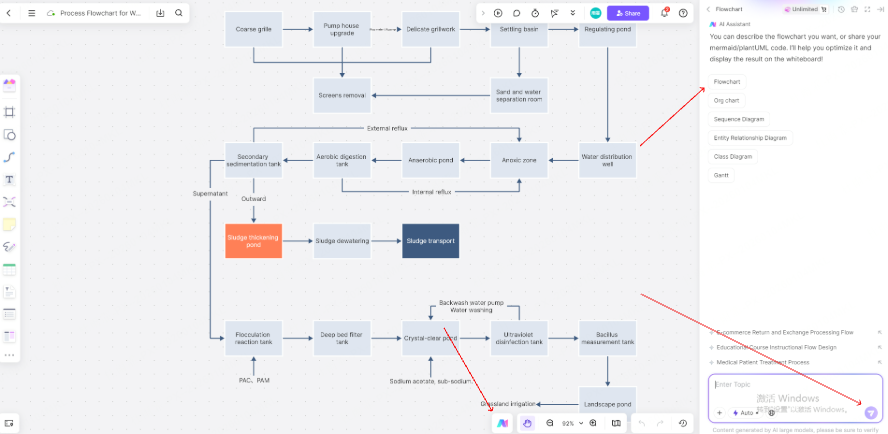Viewport: 888px width, 434px height.
Task: Select the Org chart option
Action: click(727, 100)
